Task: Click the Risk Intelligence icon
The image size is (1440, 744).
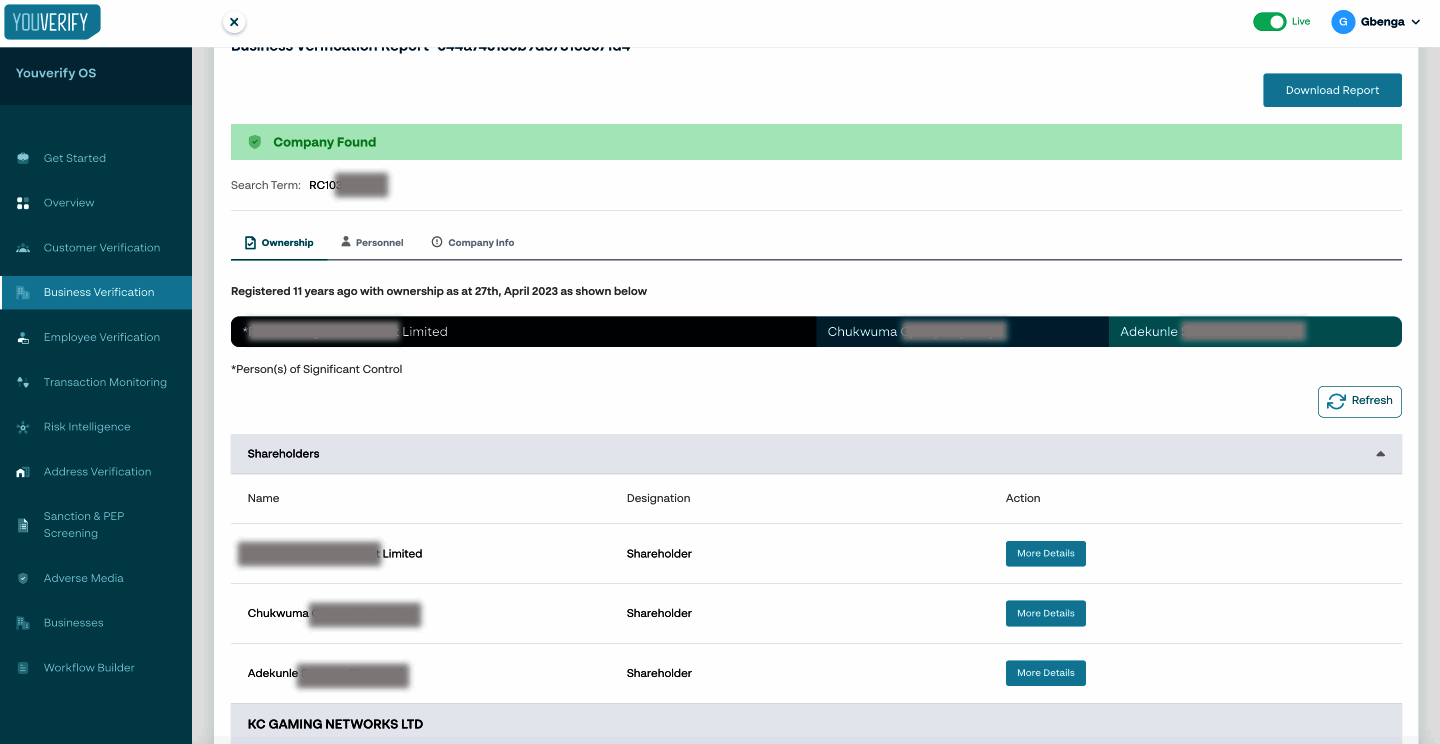Action: point(23,427)
